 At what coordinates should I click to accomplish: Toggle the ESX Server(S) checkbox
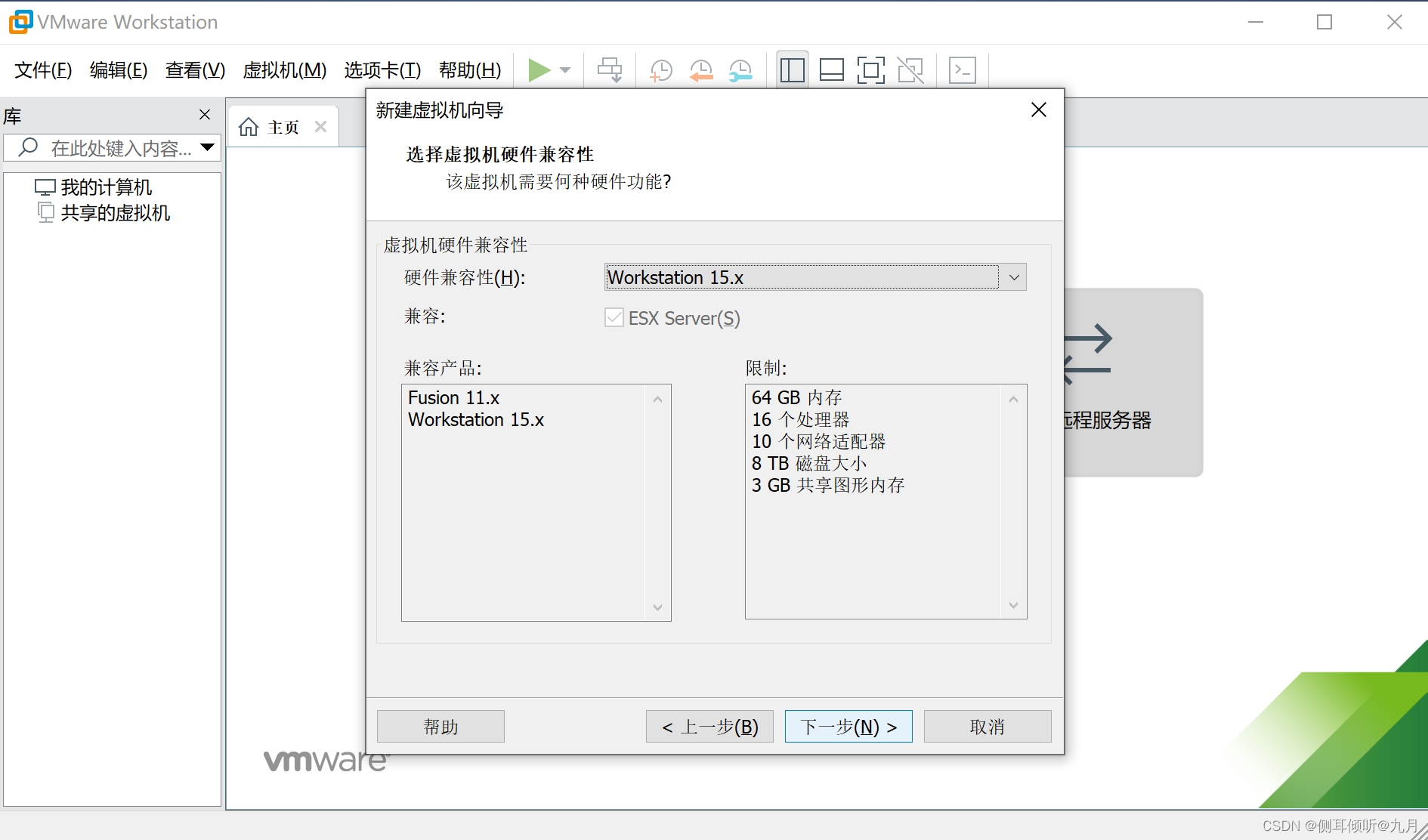tap(614, 318)
